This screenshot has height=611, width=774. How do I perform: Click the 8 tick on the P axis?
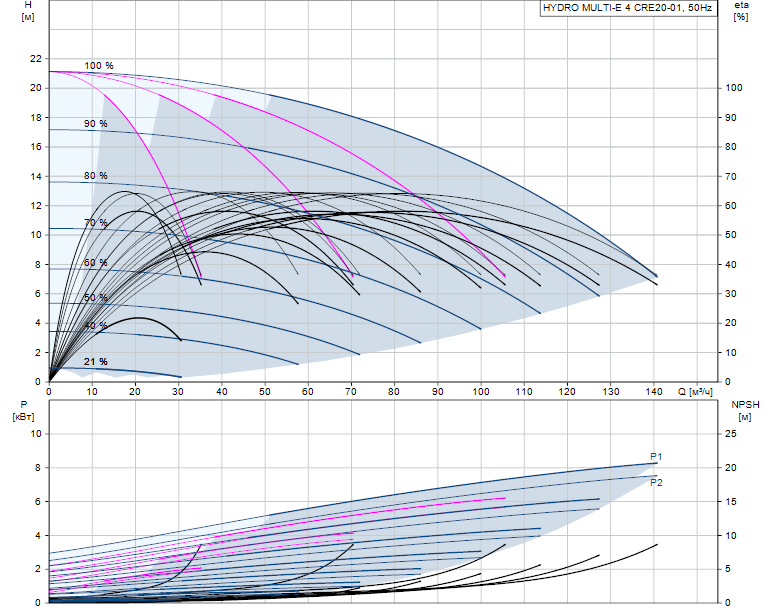click(38, 468)
